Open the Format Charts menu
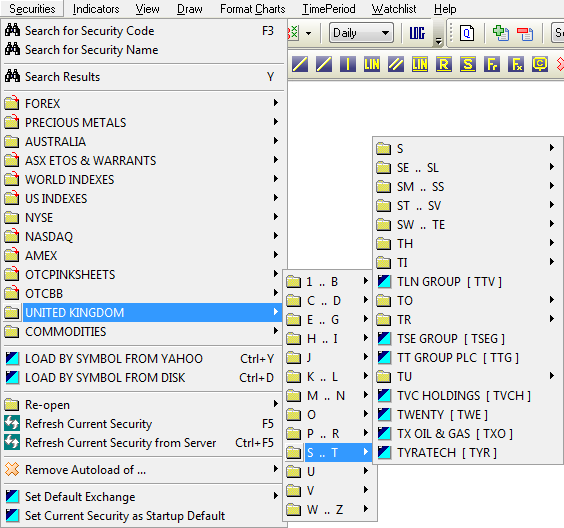The height and width of the screenshot is (528, 564). coord(253,9)
